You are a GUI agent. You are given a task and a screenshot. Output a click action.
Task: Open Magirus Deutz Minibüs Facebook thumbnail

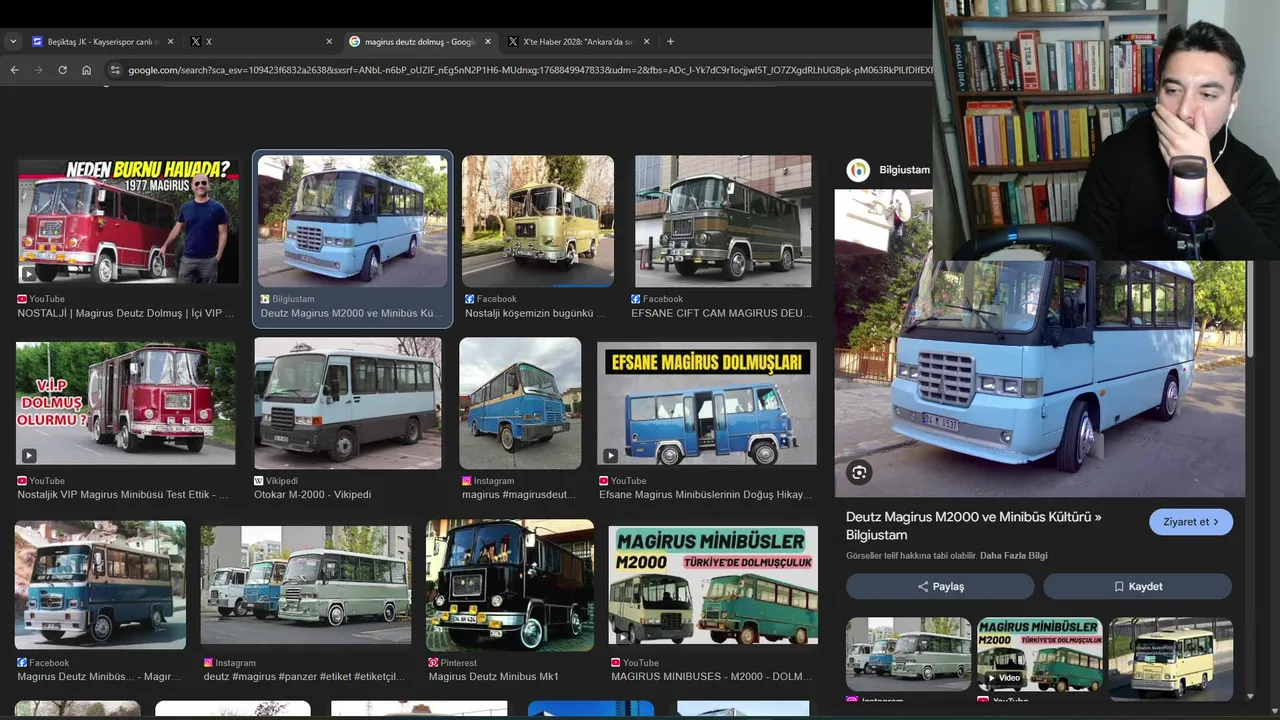[x=100, y=585]
